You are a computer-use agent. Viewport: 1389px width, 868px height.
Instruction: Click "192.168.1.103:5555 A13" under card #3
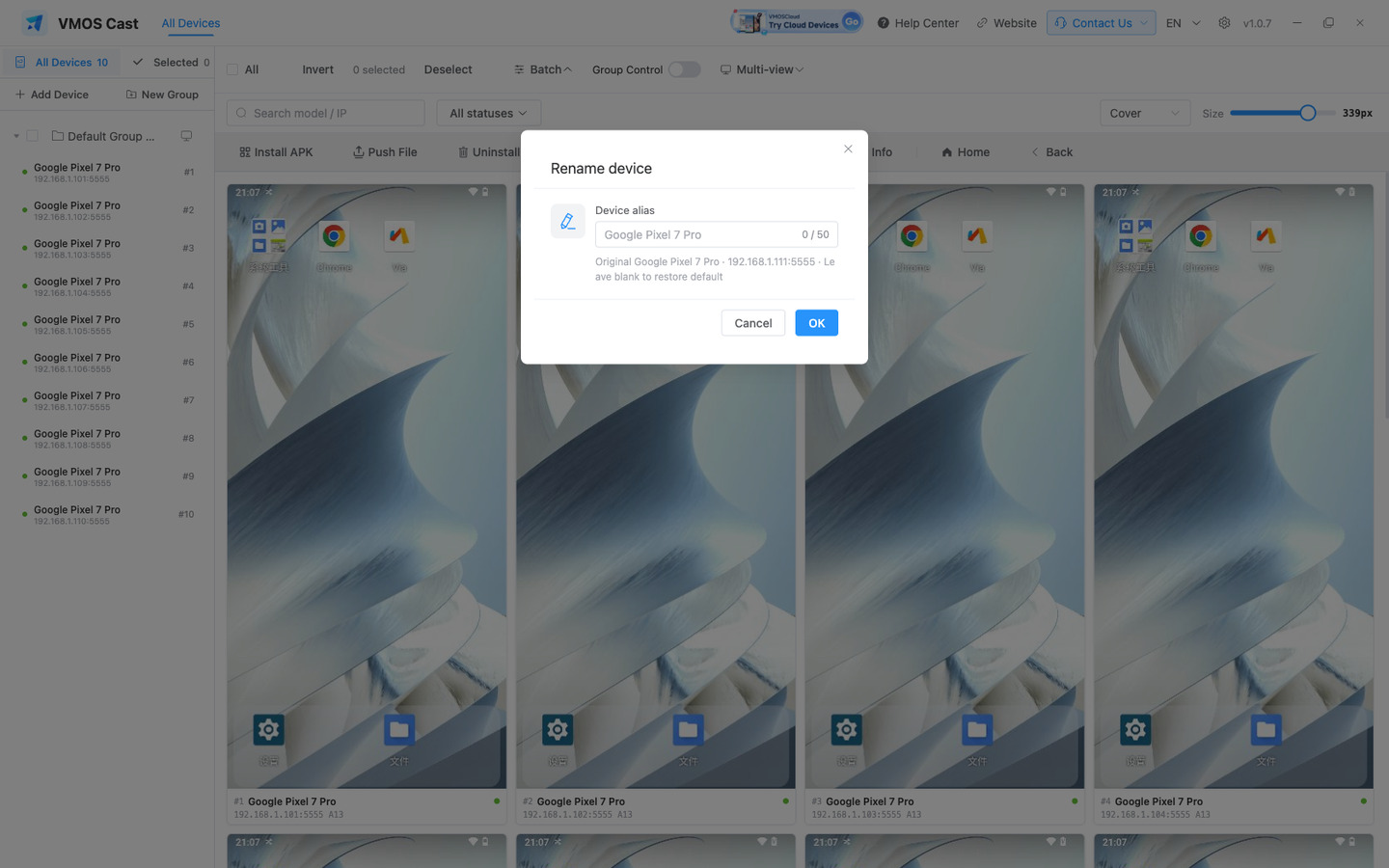[866, 815]
